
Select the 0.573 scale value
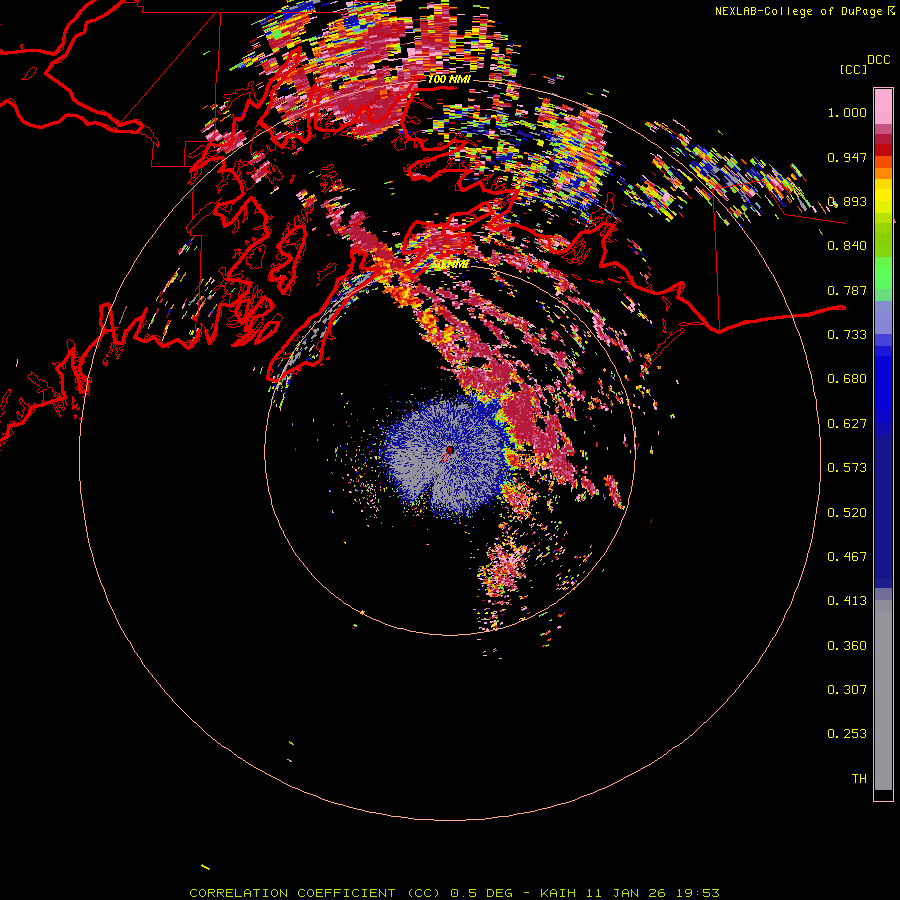click(x=847, y=468)
